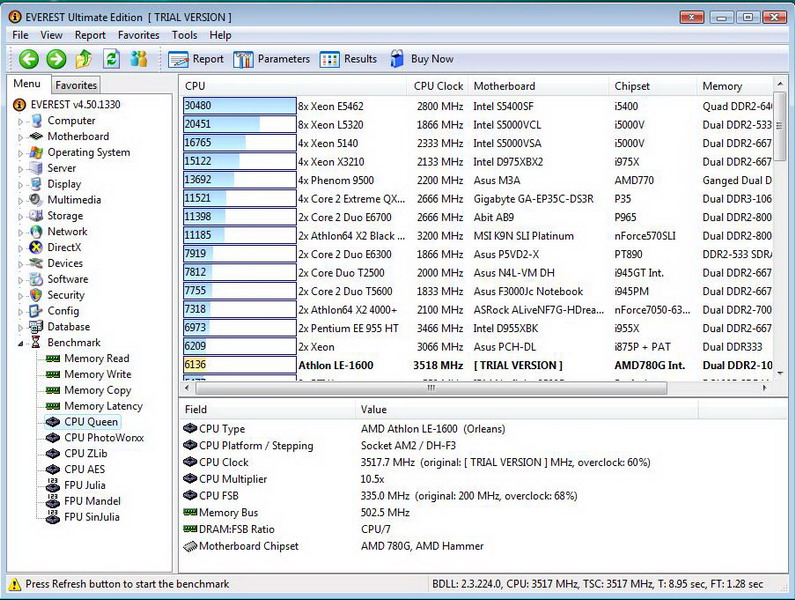Image resolution: width=795 pixels, height=600 pixels.
Task: Open benchmark Parameters from the toolbar
Action: point(272,59)
